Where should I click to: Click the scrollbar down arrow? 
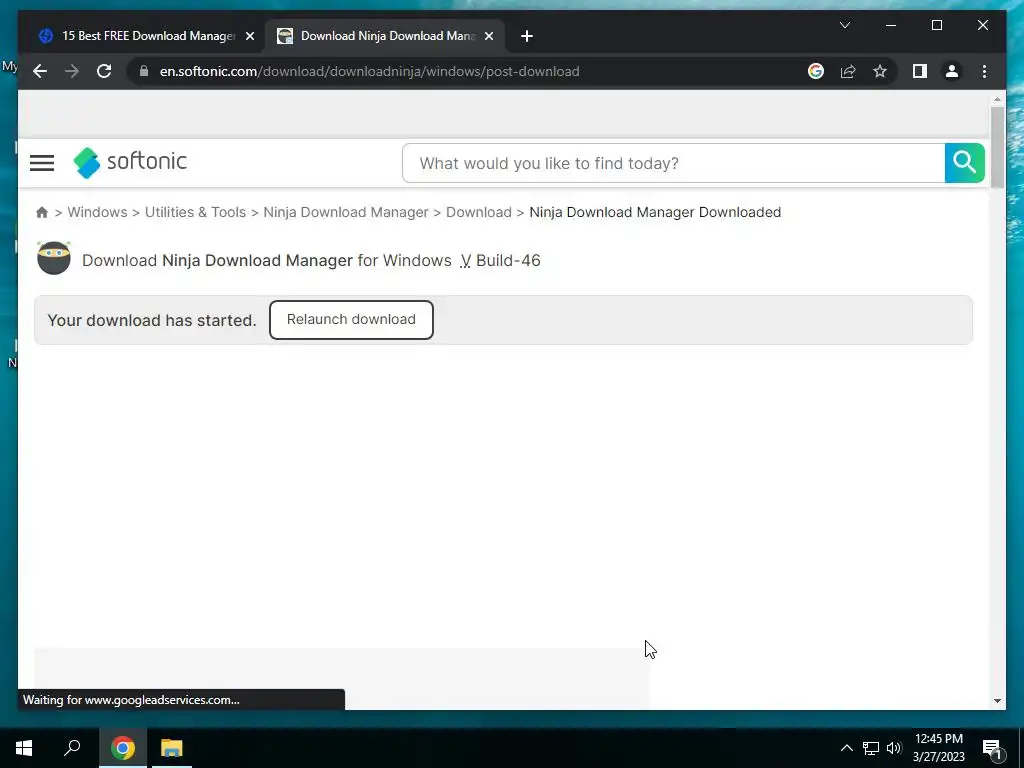click(x=997, y=701)
